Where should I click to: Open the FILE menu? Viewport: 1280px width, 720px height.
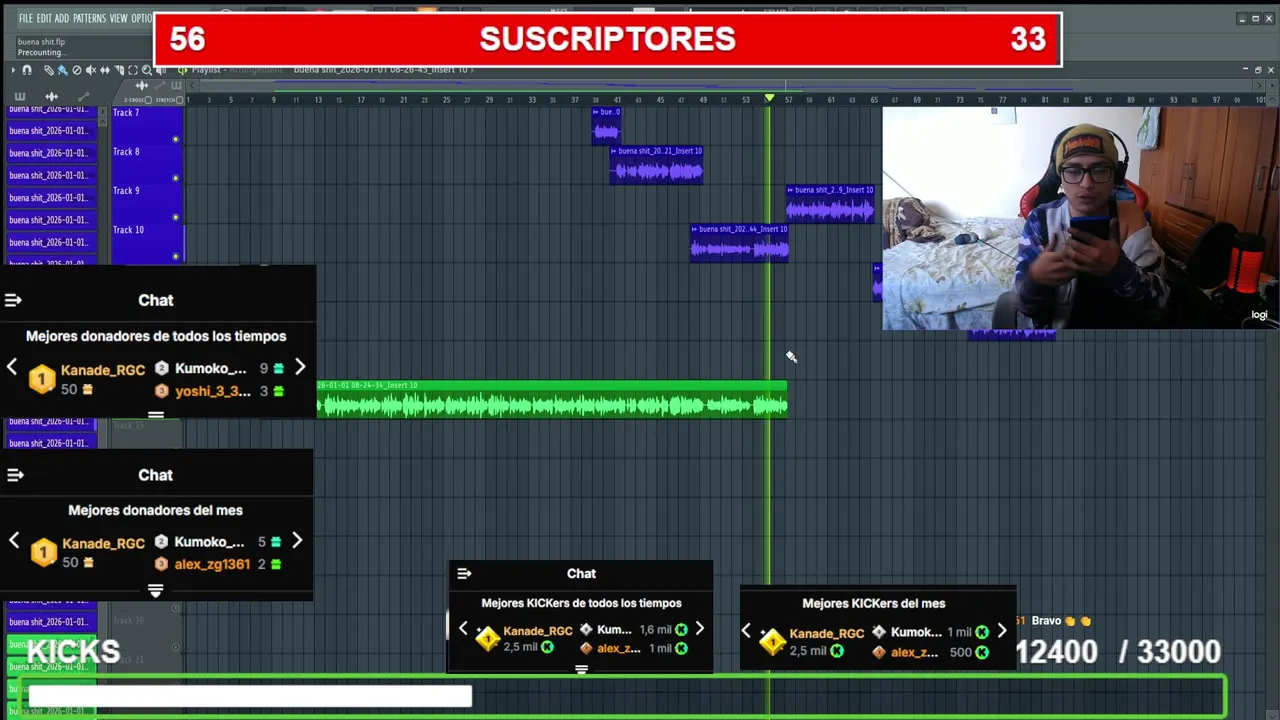[25, 18]
